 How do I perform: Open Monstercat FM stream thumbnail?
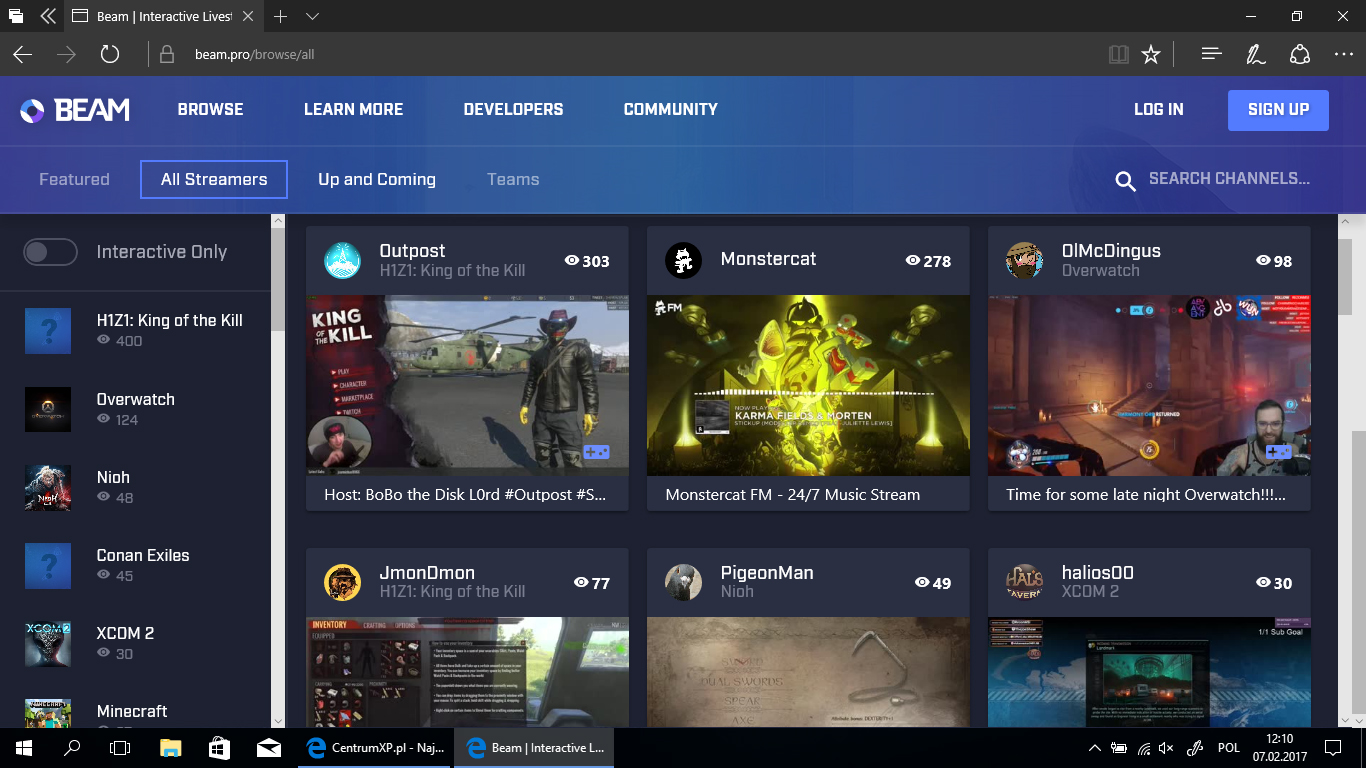(x=808, y=385)
